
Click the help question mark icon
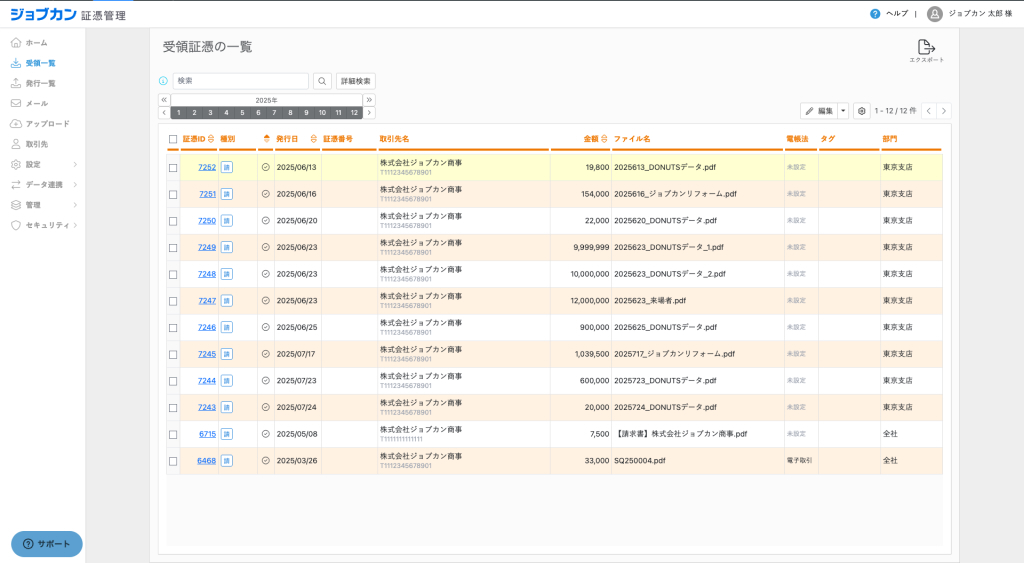(847, 14)
